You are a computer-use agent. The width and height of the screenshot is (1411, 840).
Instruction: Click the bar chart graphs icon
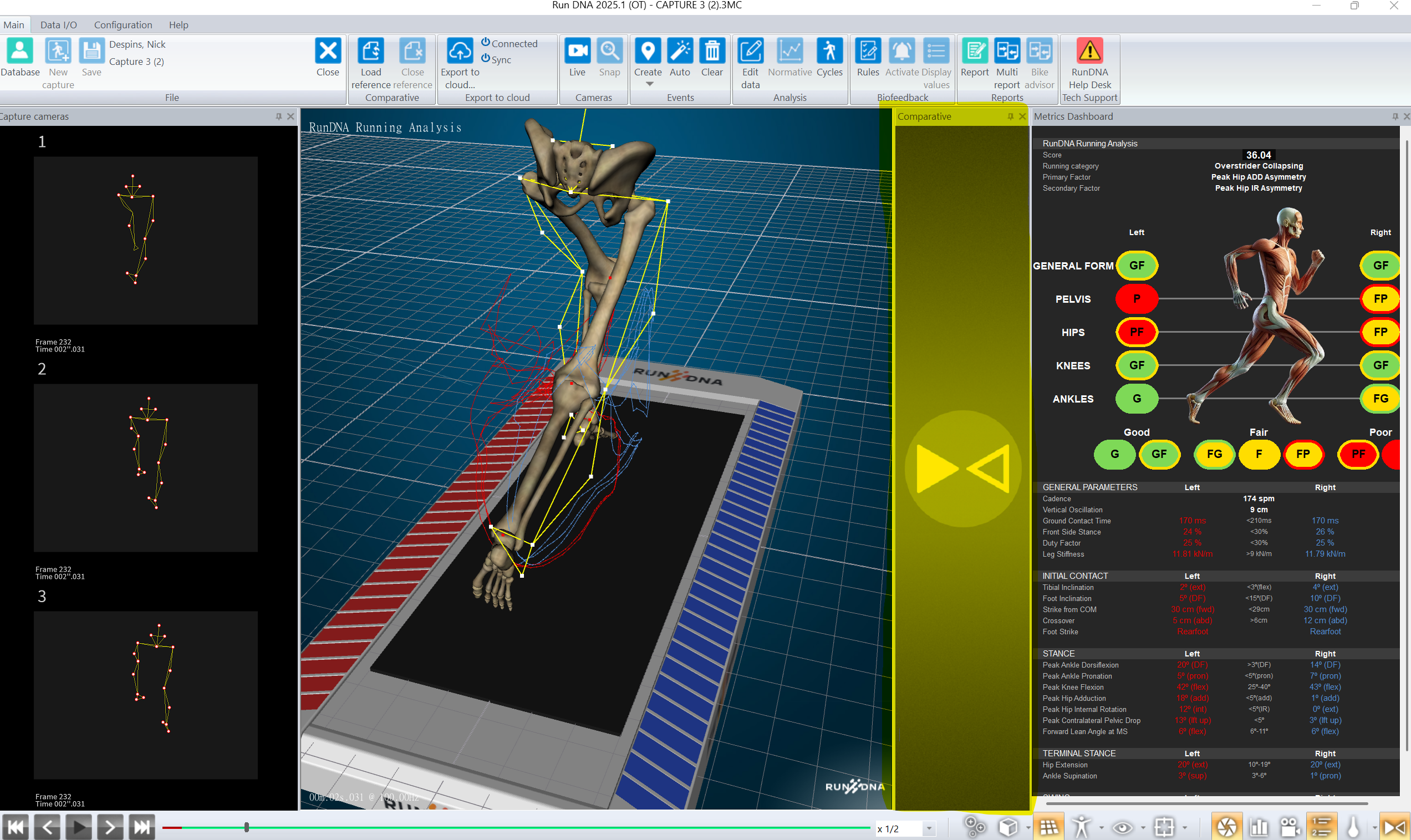[x=1259, y=827]
